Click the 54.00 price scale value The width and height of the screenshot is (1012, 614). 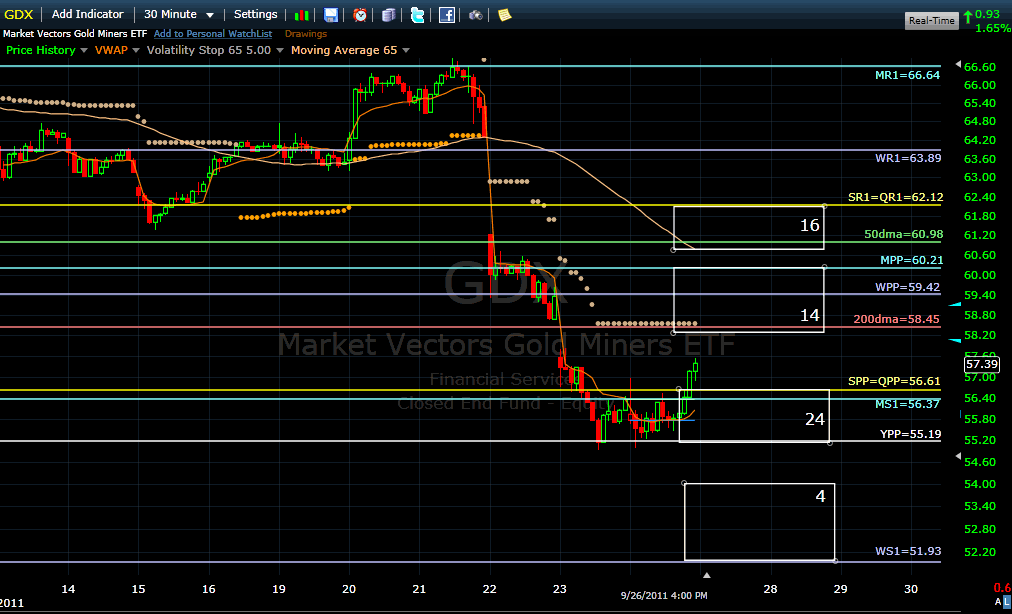979,484
